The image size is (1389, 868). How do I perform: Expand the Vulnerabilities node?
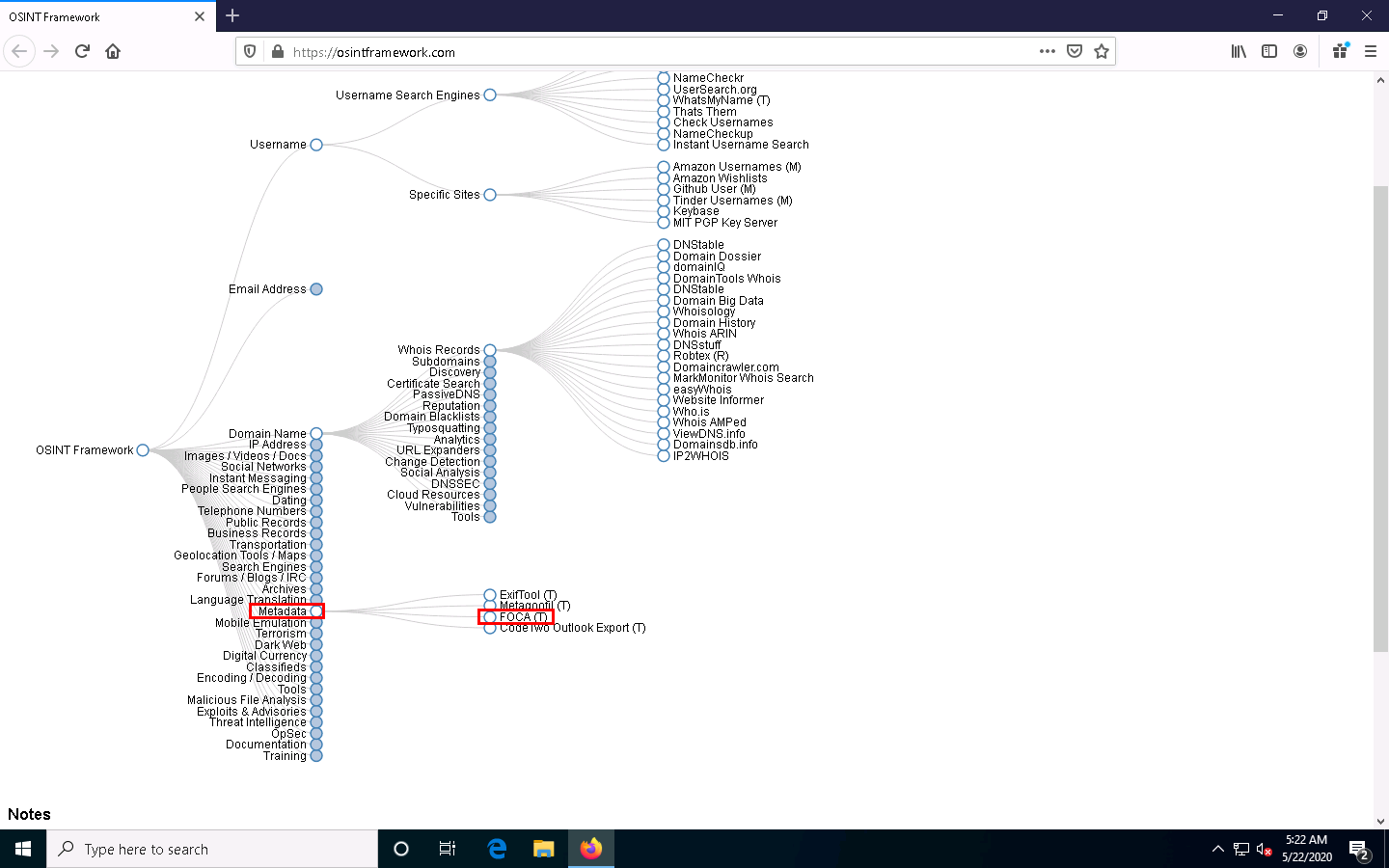tap(490, 506)
